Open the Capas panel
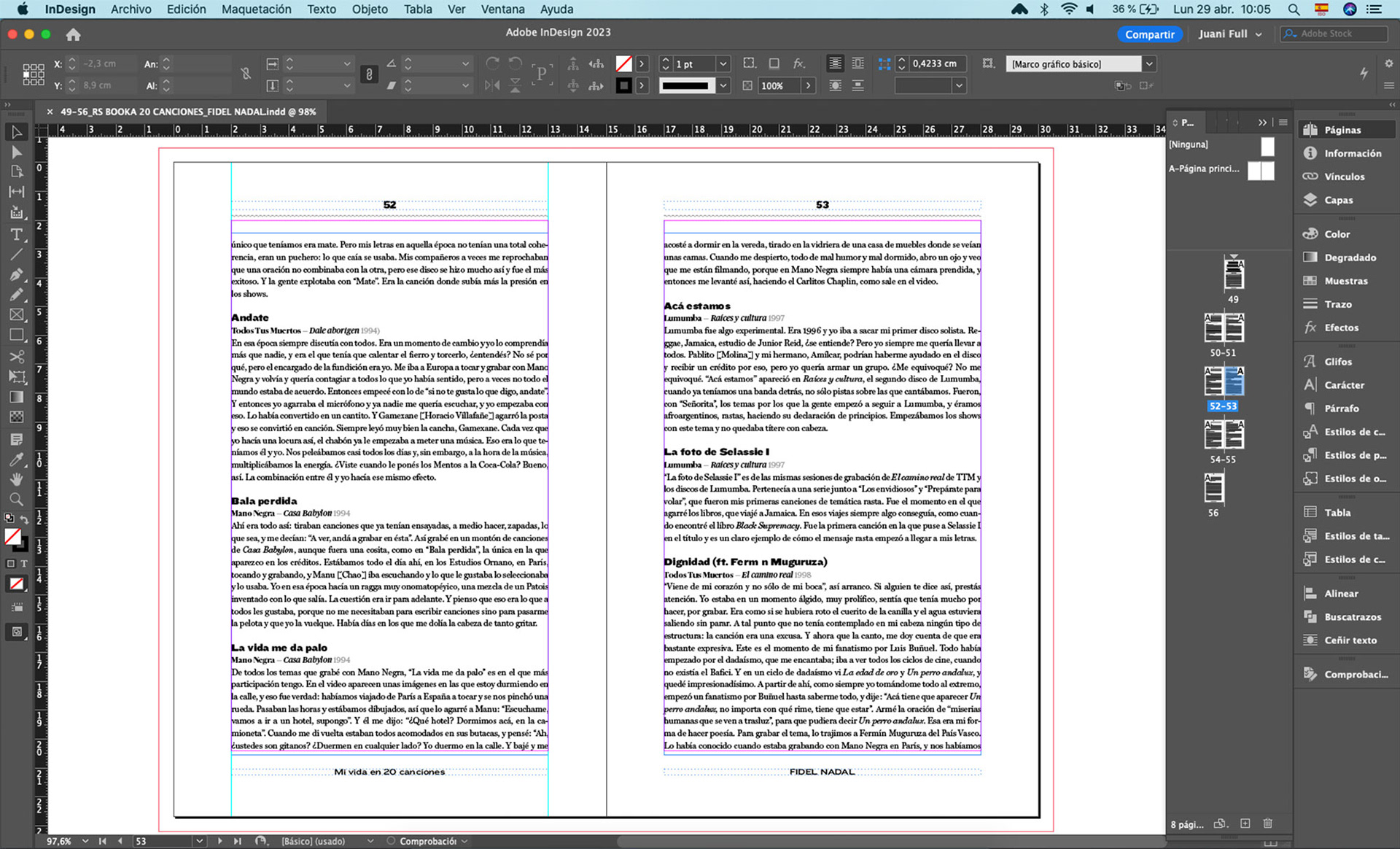 [1338, 200]
